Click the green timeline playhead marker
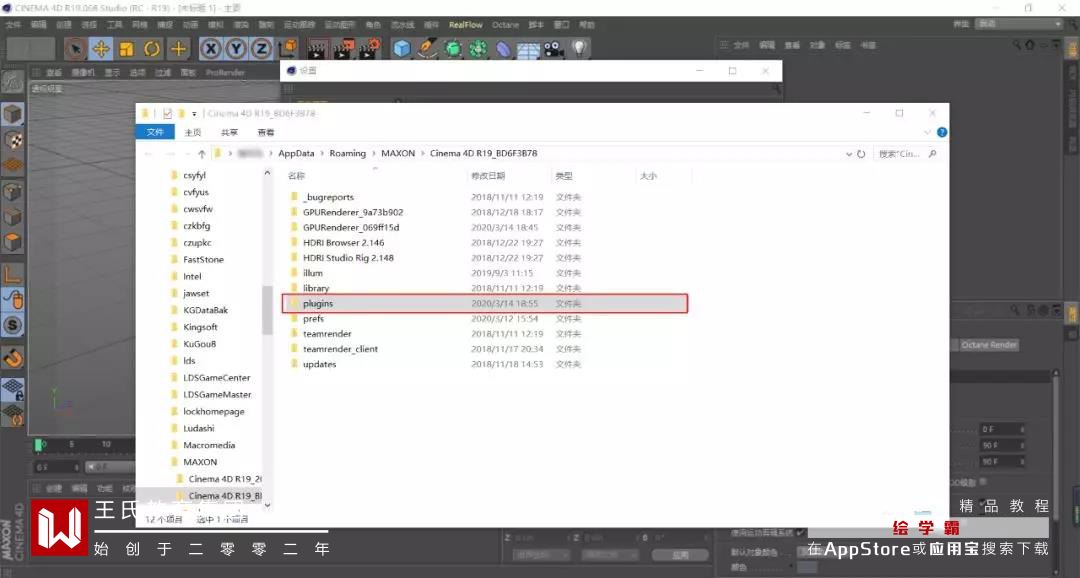Image resolution: width=1080 pixels, height=578 pixels. click(39, 445)
